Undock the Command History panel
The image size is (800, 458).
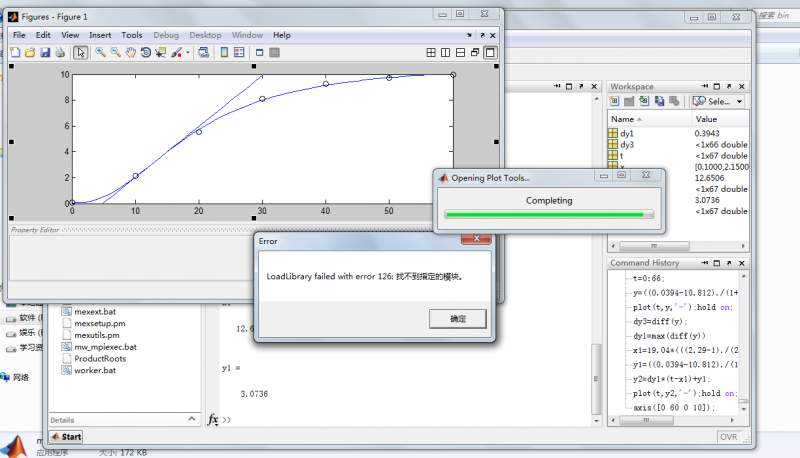(x=729, y=263)
